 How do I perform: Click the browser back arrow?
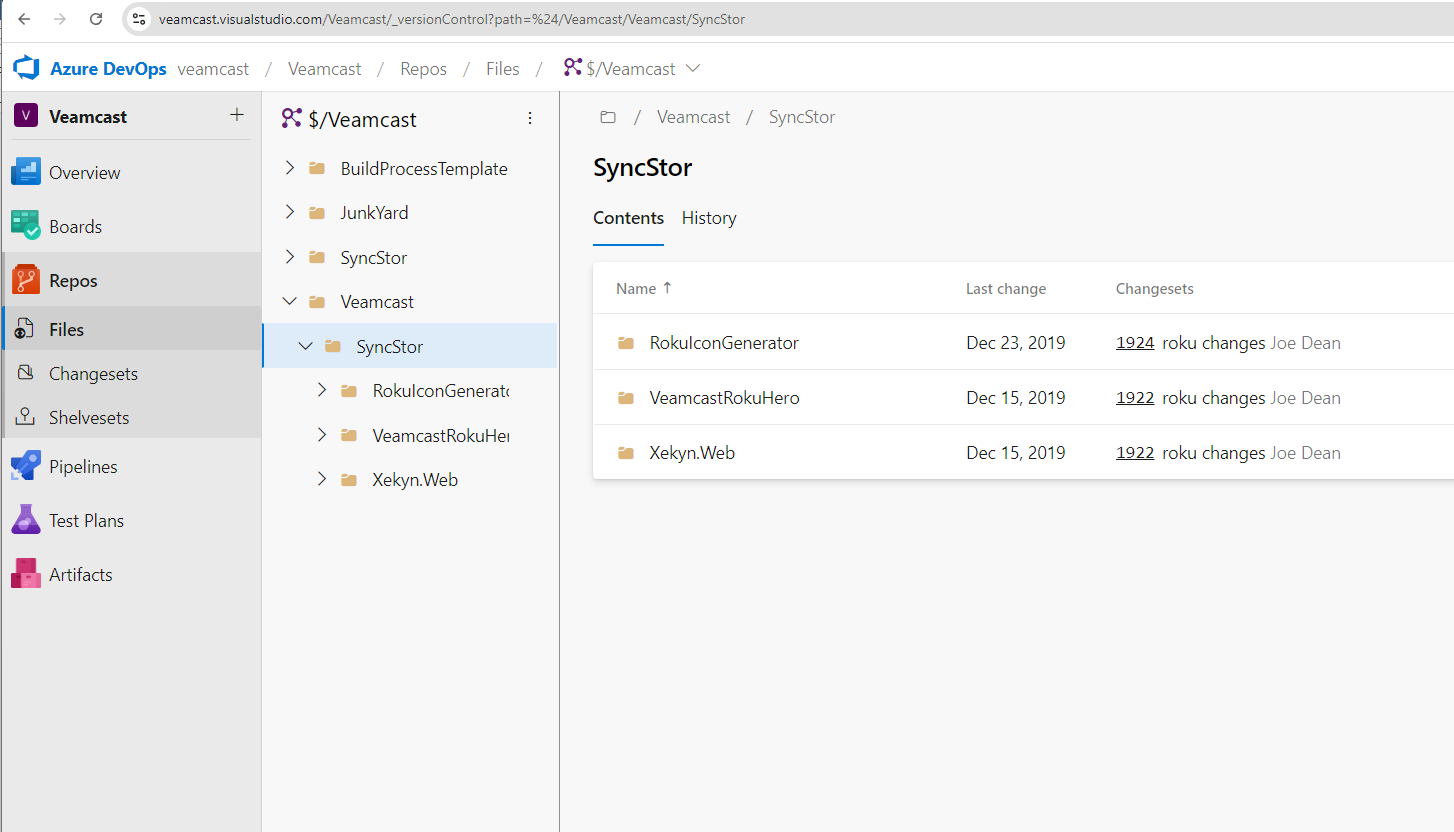point(25,19)
